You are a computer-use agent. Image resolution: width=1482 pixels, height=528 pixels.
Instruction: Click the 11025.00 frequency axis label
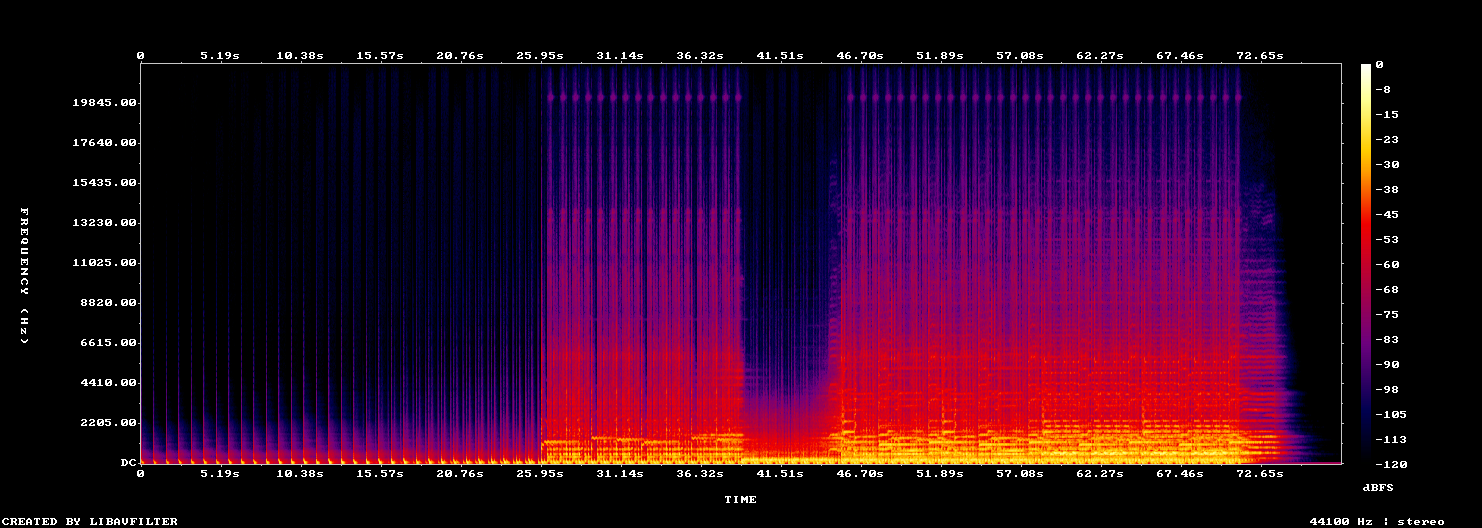tap(104, 263)
